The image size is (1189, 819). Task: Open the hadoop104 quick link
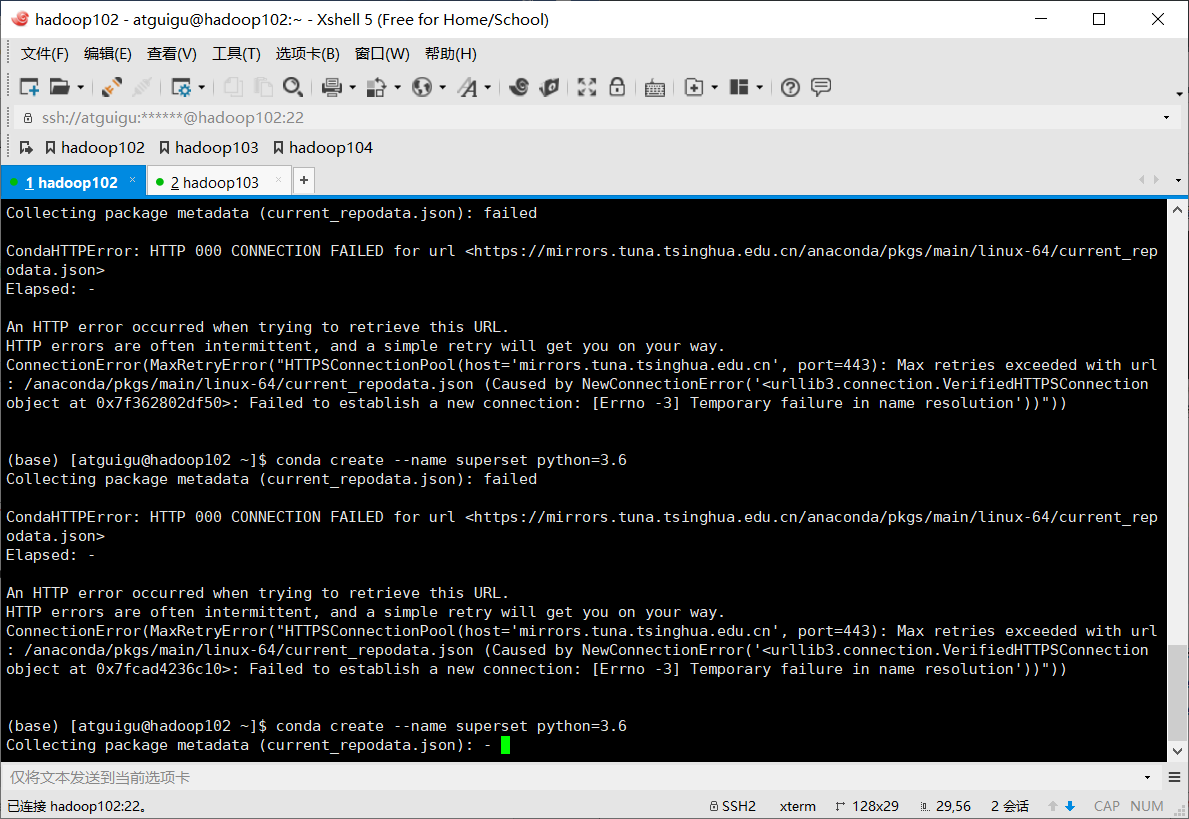(323, 148)
